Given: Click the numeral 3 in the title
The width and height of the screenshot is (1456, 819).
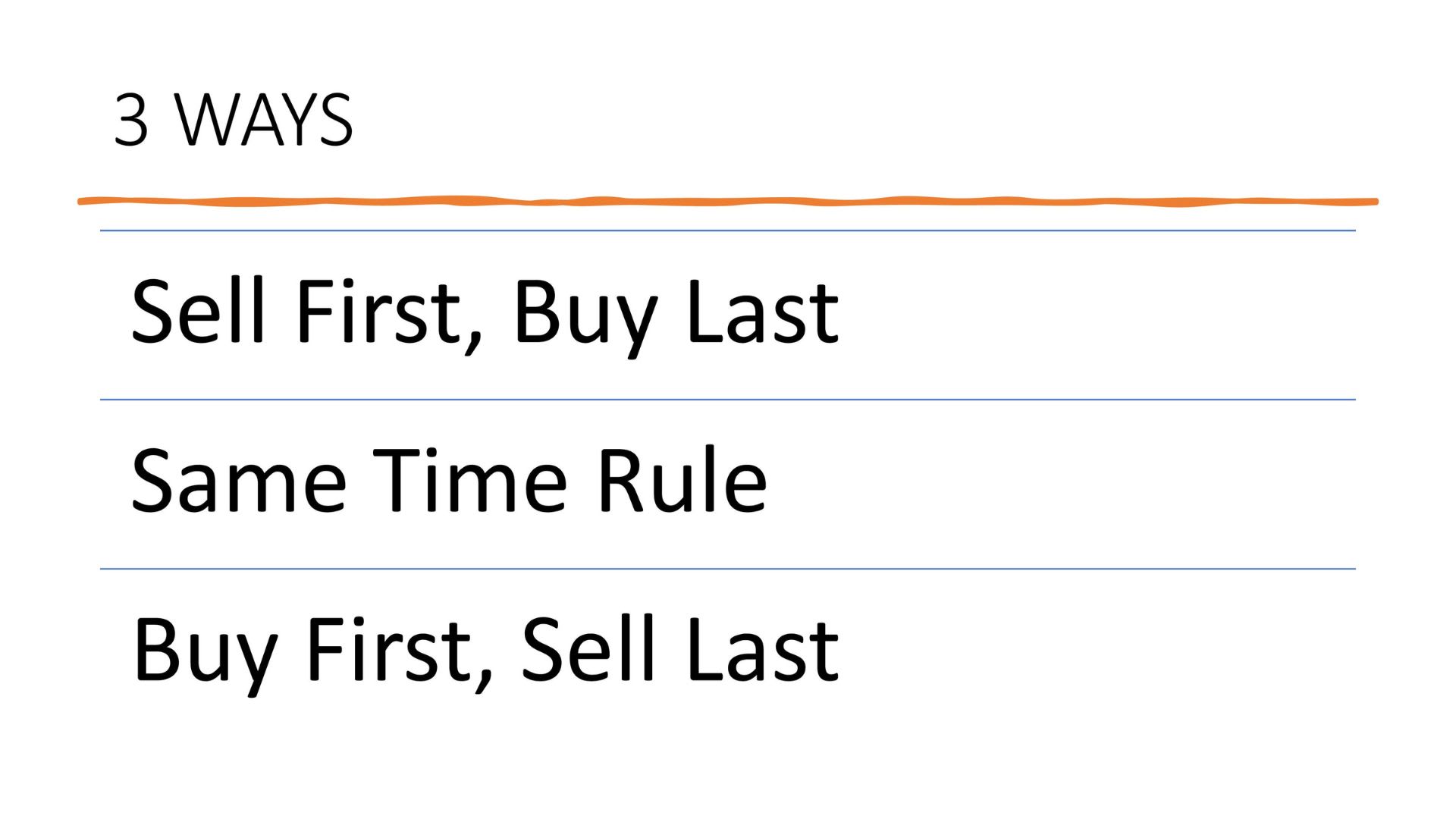Looking at the screenshot, I should tap(130, 120).
